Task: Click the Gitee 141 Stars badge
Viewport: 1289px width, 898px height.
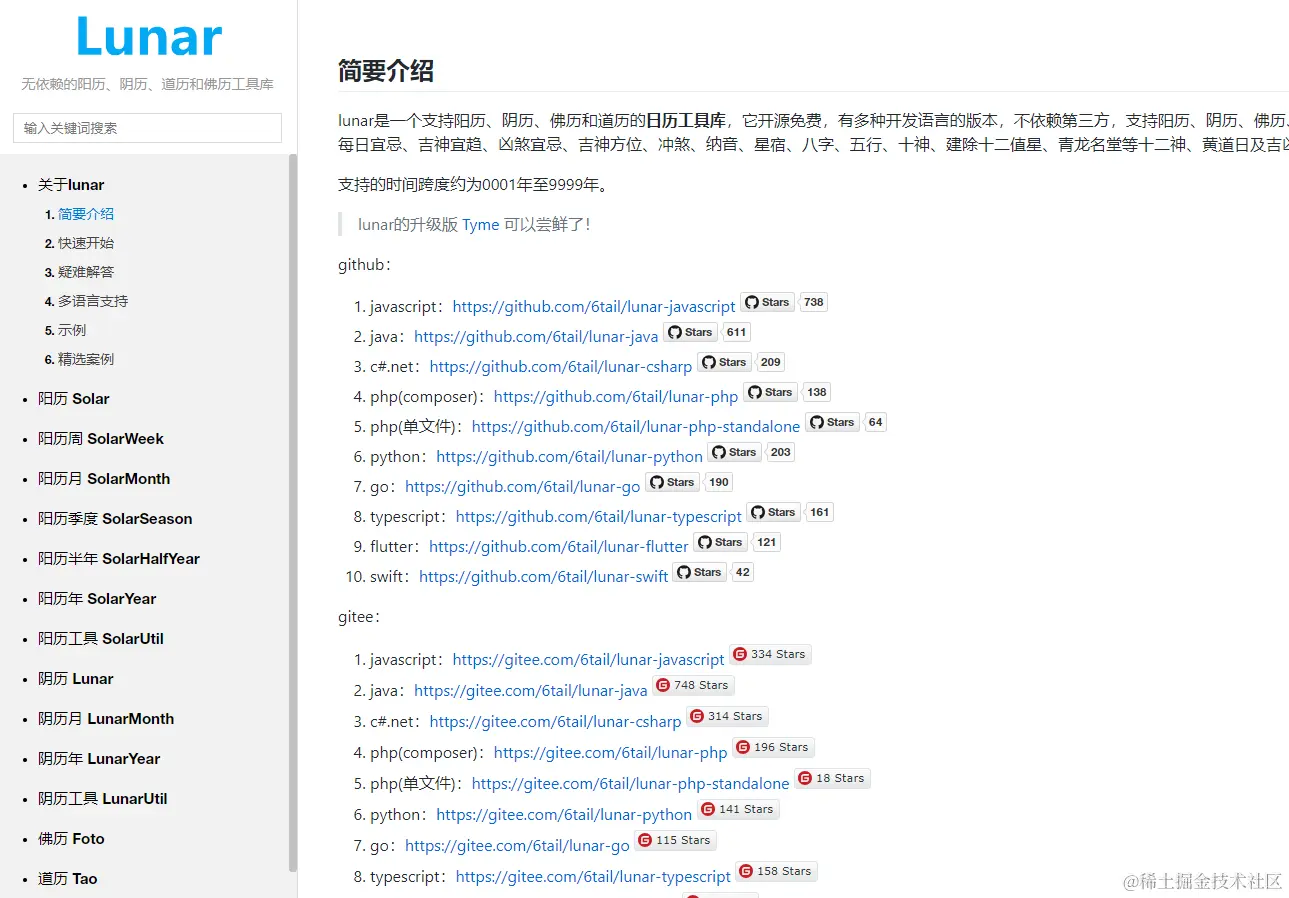Action: [x=738, y=809]
